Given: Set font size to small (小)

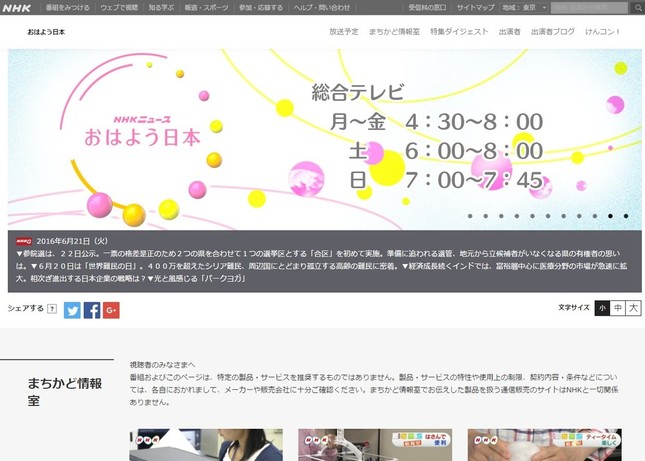Looking at the screenshot, I should click(x=603, y=308).
